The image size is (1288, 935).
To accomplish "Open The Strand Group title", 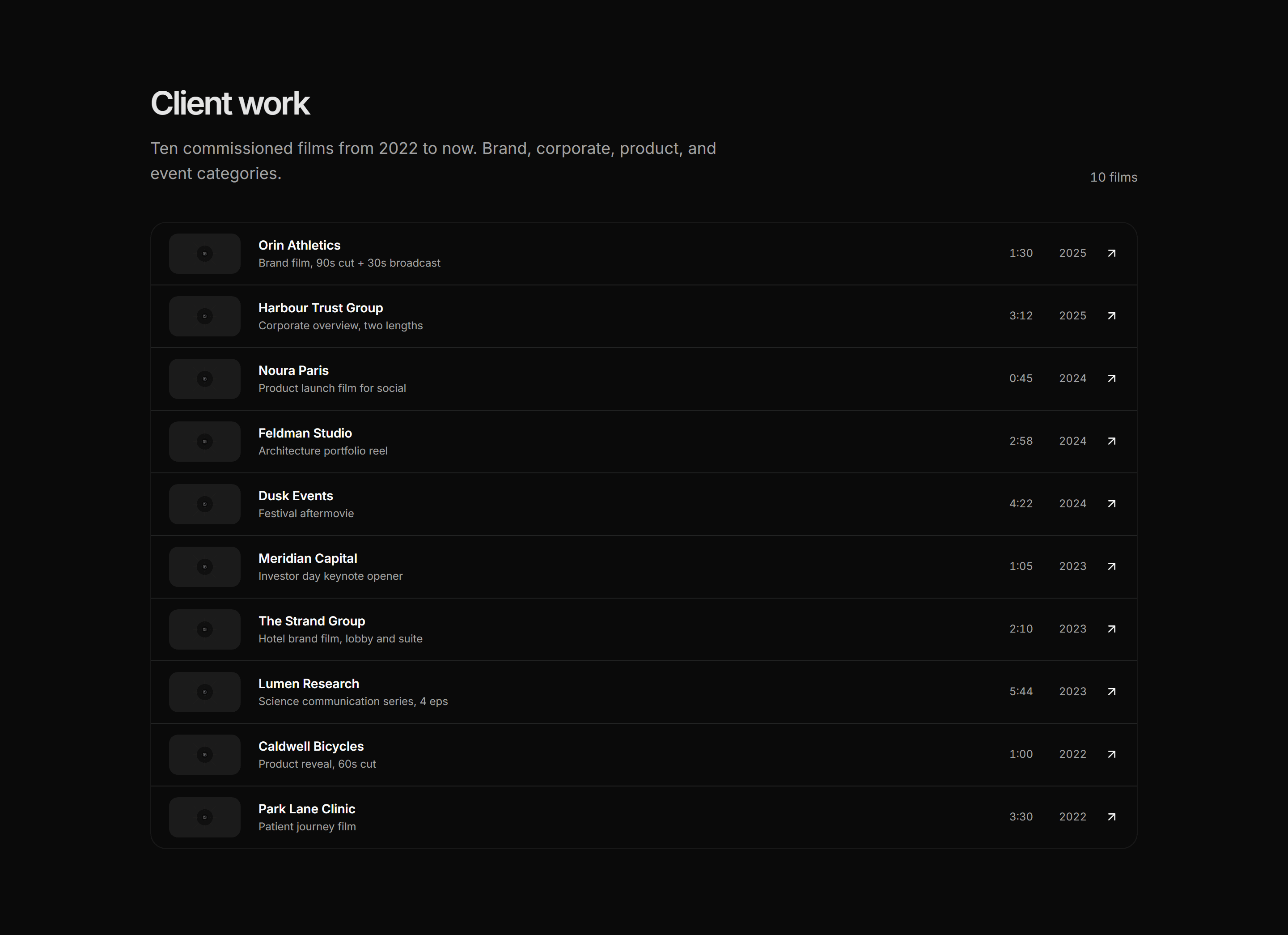I will point(312,621).
